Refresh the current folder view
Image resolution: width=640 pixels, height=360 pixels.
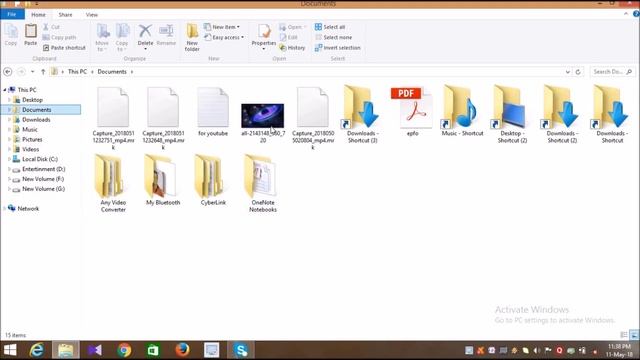pyautogui.click(x=578, y=72)
